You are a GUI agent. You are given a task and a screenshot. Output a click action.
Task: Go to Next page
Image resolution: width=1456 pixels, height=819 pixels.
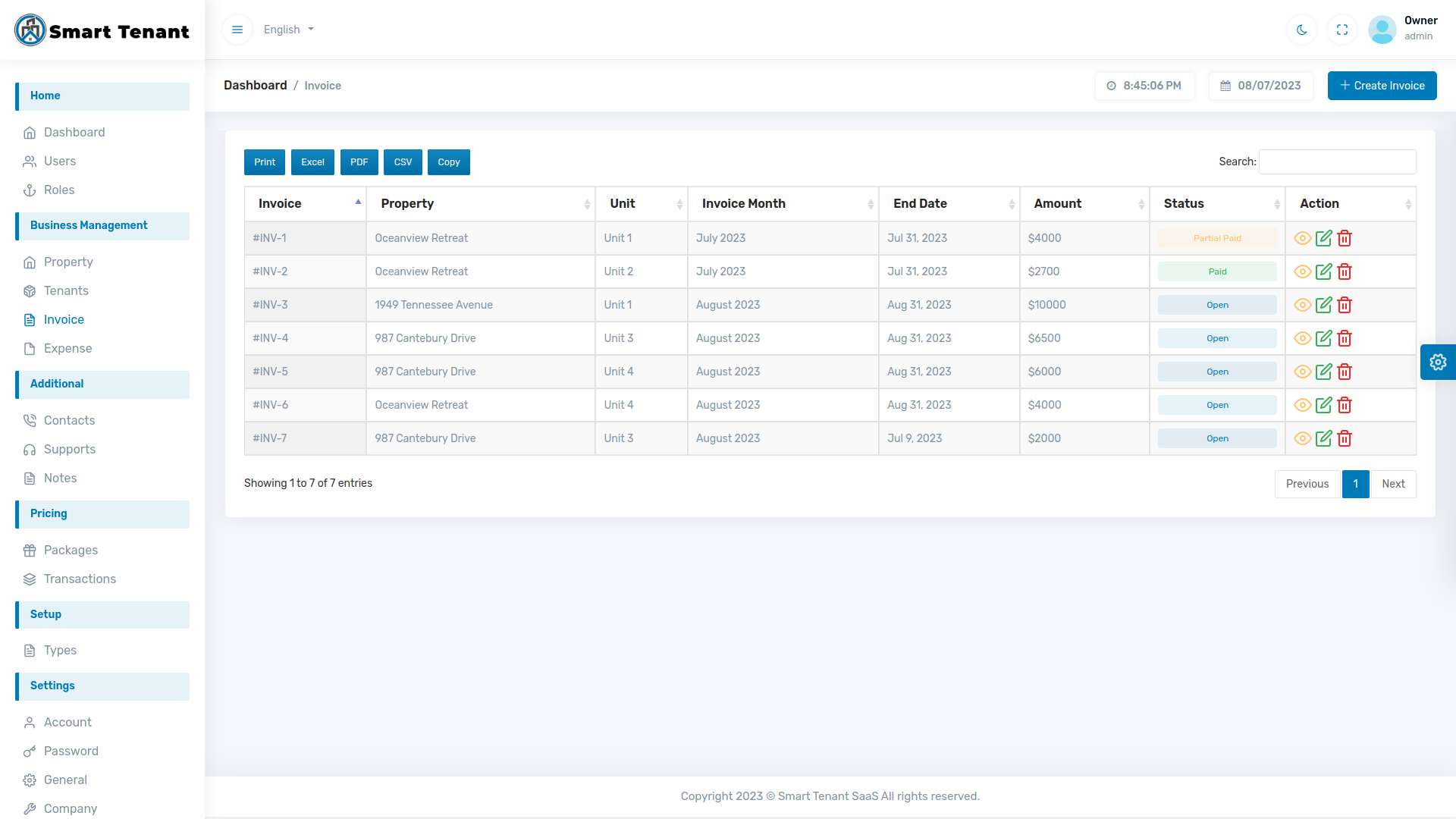coord(1393,484)
